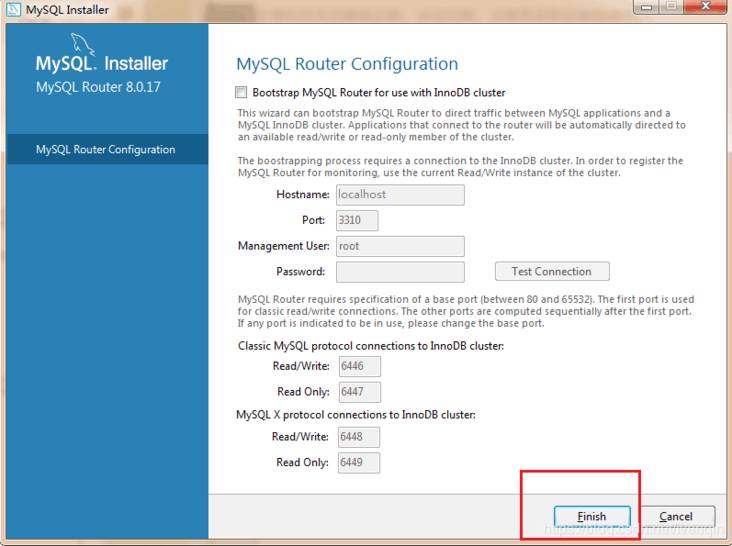
Task: Select MySQL Router Configuration step in sidebar
Action: coord(107,149)
